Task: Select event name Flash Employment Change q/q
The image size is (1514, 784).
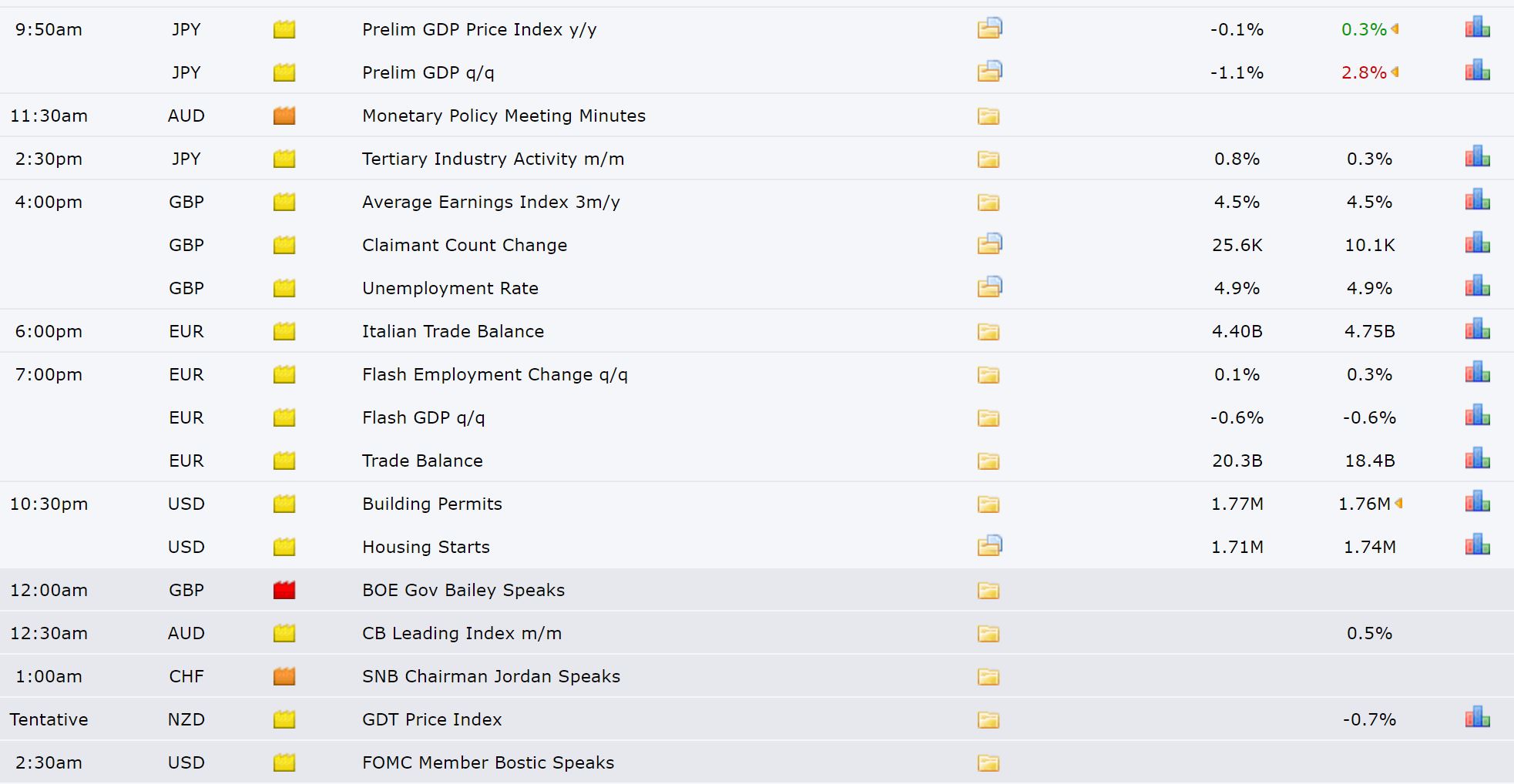Action: point(495,375)
